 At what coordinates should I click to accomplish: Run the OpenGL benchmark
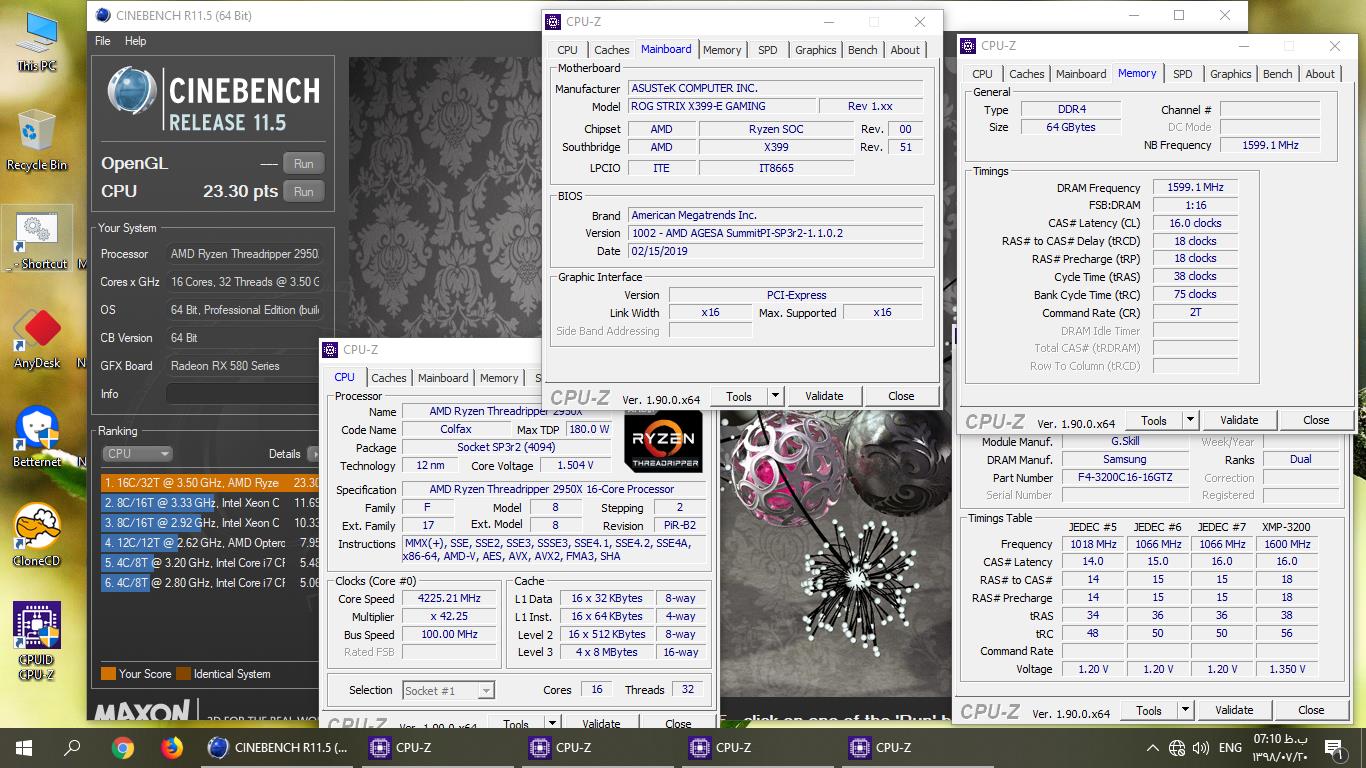pos(304,164)
